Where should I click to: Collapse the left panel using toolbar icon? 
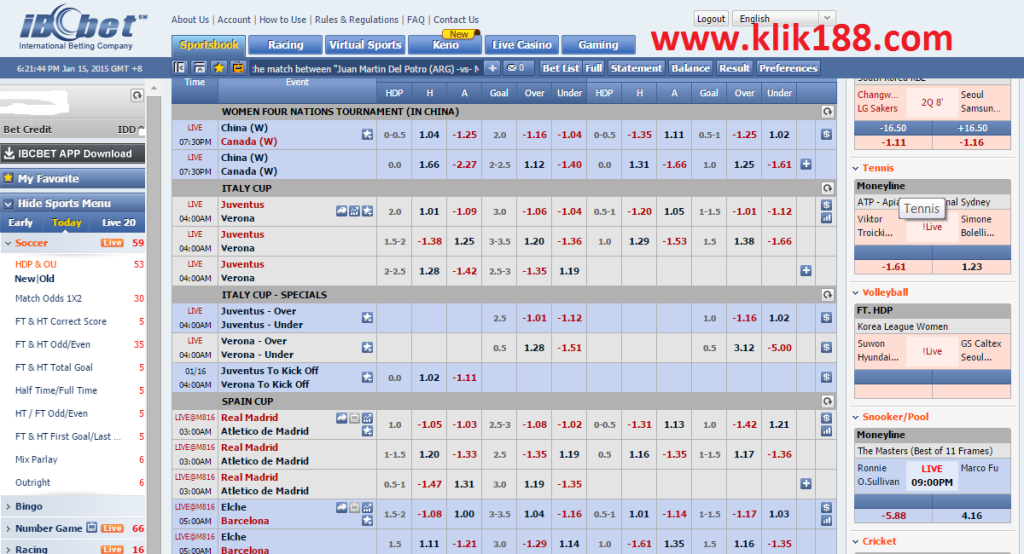pyautogui.click(x=180, y=68)
